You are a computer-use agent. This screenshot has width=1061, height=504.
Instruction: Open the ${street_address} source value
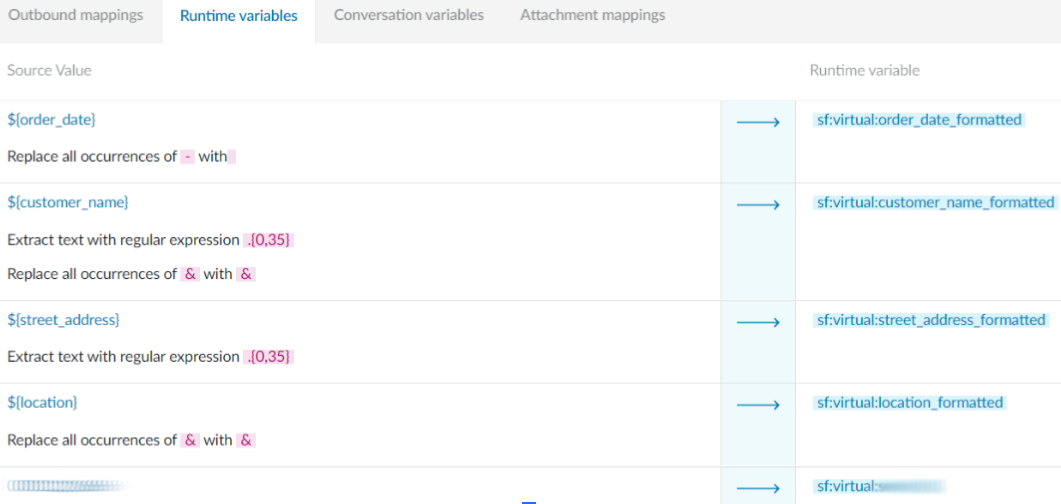63,320
